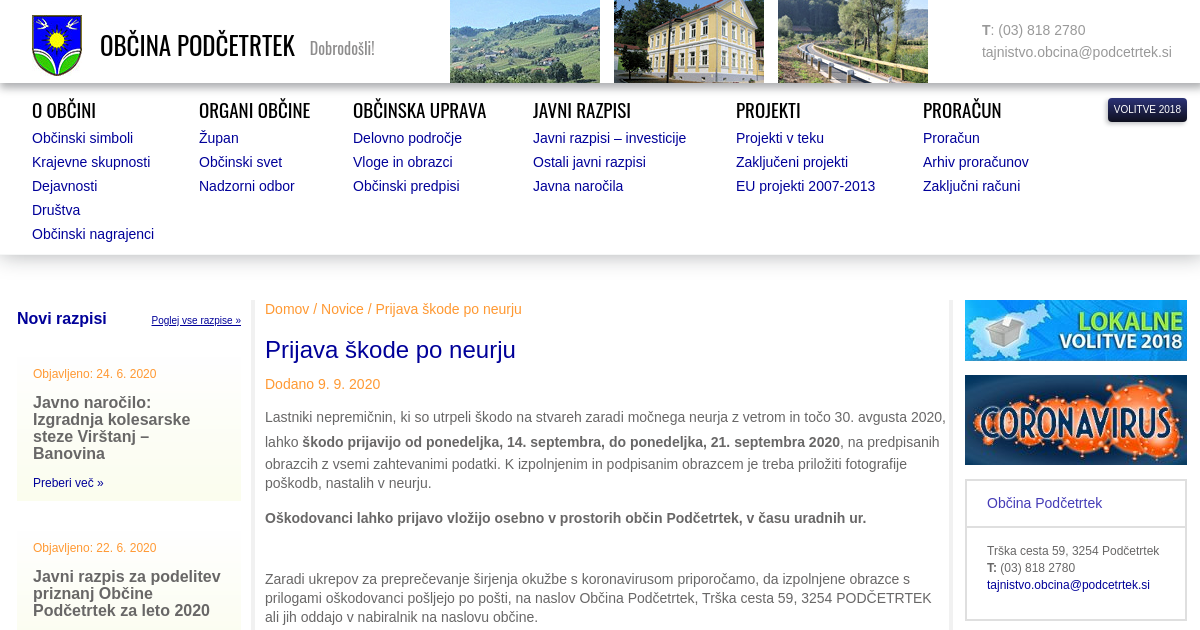This screenshot has height=630, width=1200.
Task: Click Poglej vse razpise link
Action: point(196,321)
